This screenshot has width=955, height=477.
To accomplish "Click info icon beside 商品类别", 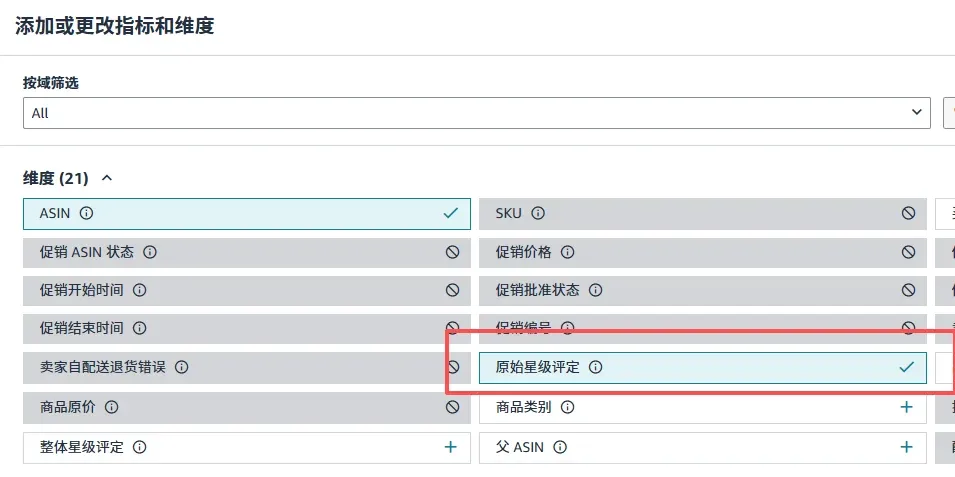I will pos(568,407).
